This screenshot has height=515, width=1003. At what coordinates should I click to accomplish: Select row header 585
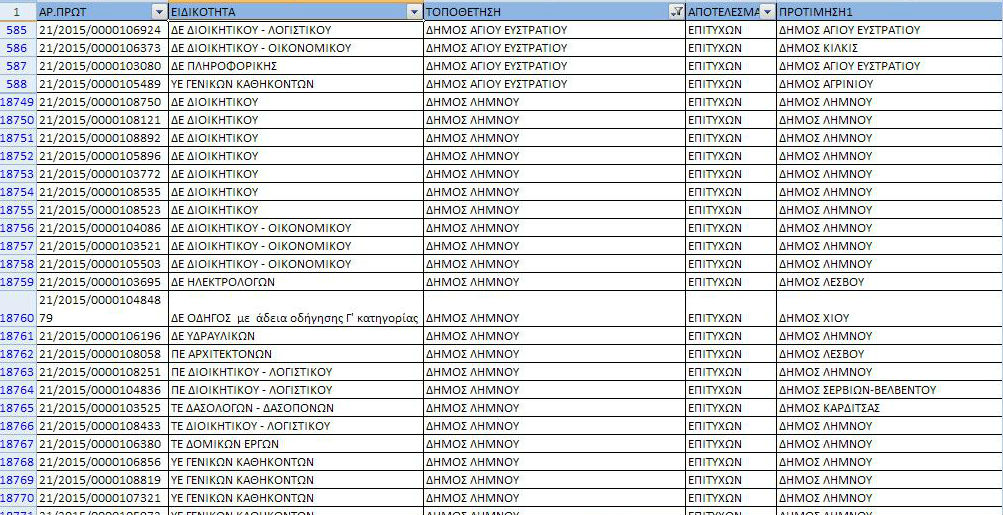(x=18, y=30)
